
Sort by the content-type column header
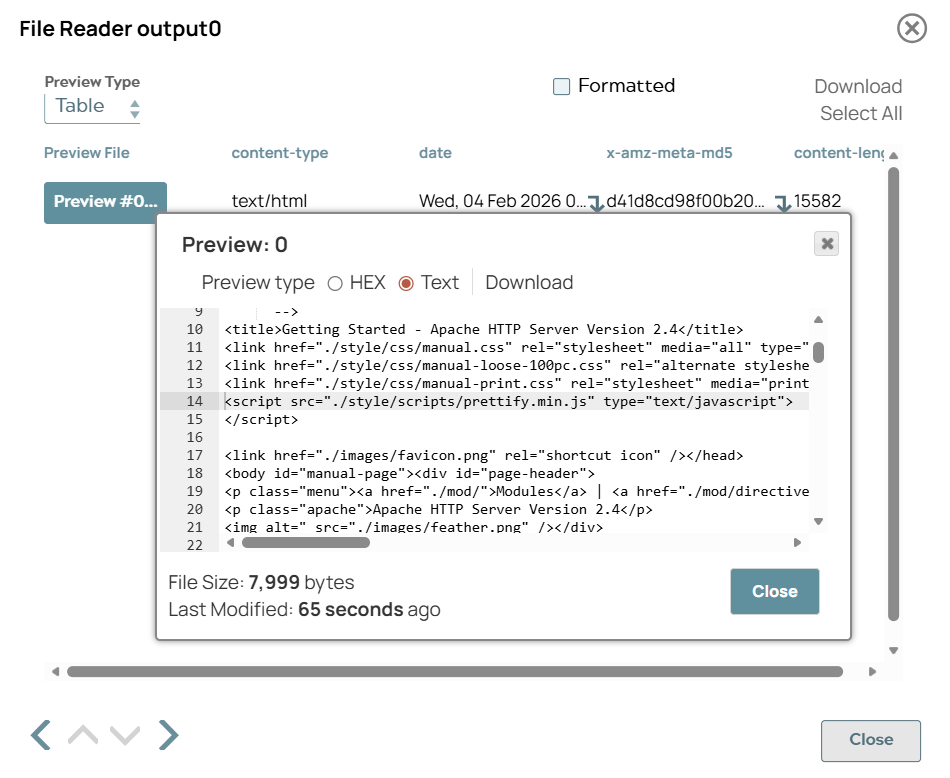279,153
